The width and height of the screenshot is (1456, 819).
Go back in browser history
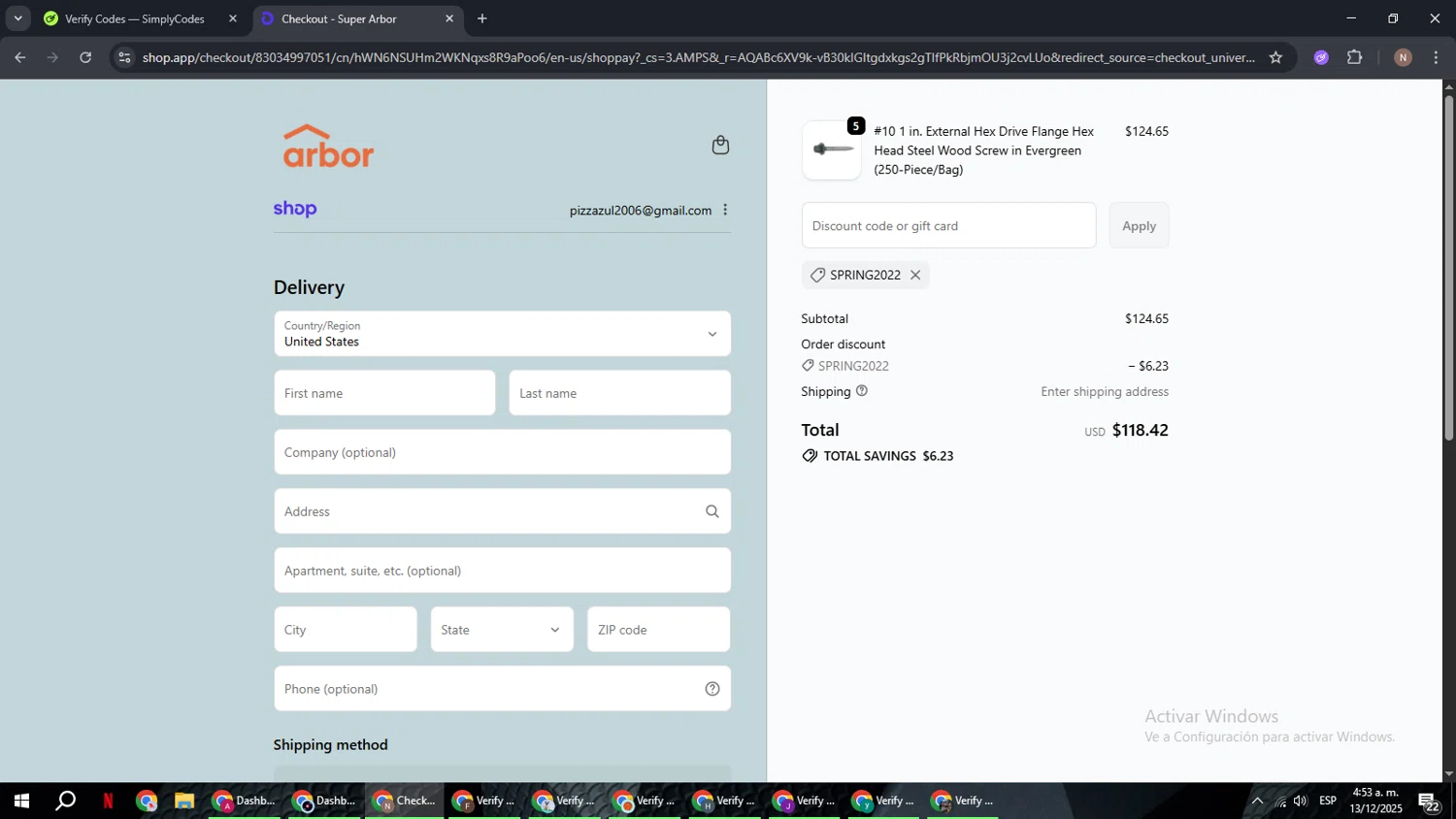click(x=20, y=57)
